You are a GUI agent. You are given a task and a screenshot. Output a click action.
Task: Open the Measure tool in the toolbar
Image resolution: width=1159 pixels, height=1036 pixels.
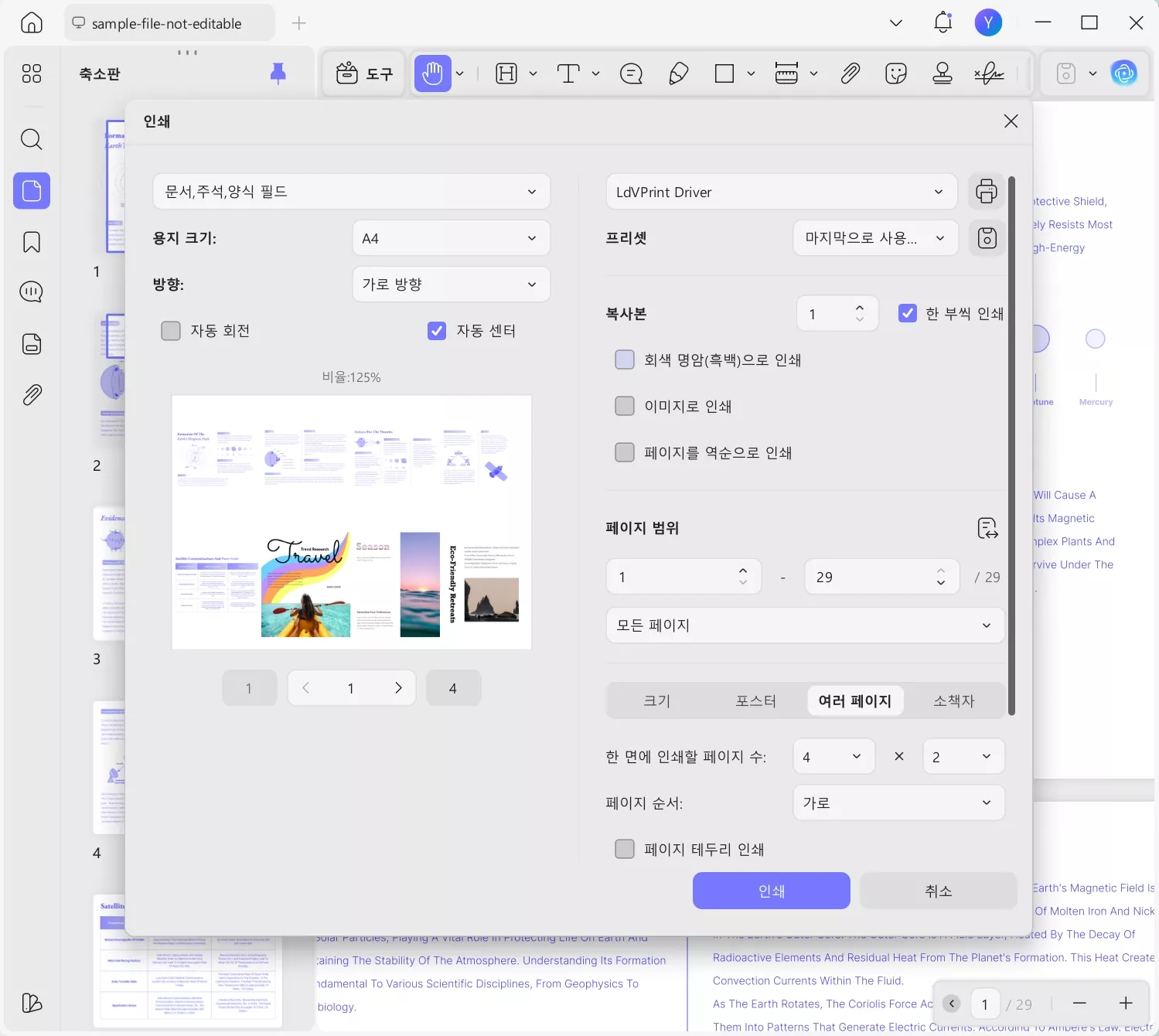coord(788,73)
